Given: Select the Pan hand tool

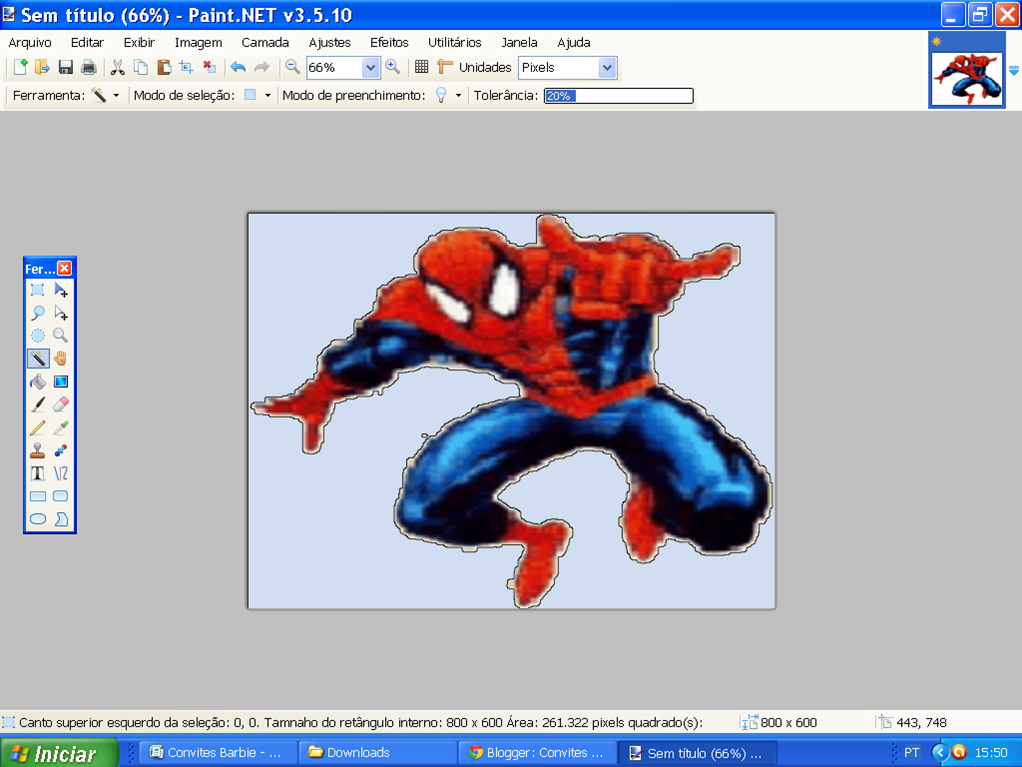Looking at the screenshot, I should (61, 358).
